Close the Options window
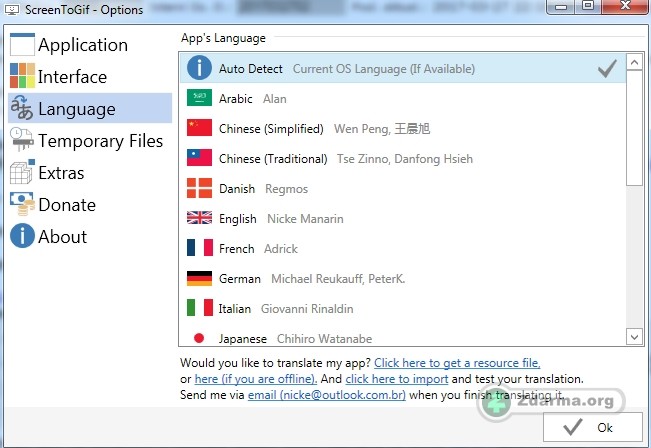The width and height of the screenshot is (651, 448). [625, 6]
